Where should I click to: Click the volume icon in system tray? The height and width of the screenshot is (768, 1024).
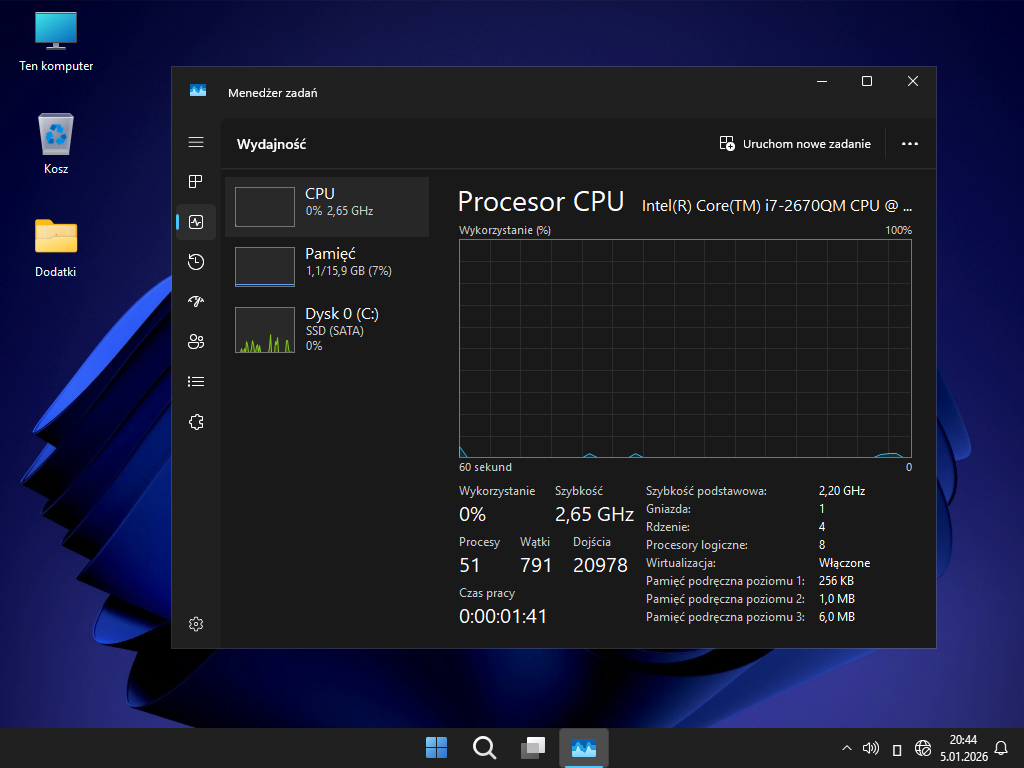point(871,748)
